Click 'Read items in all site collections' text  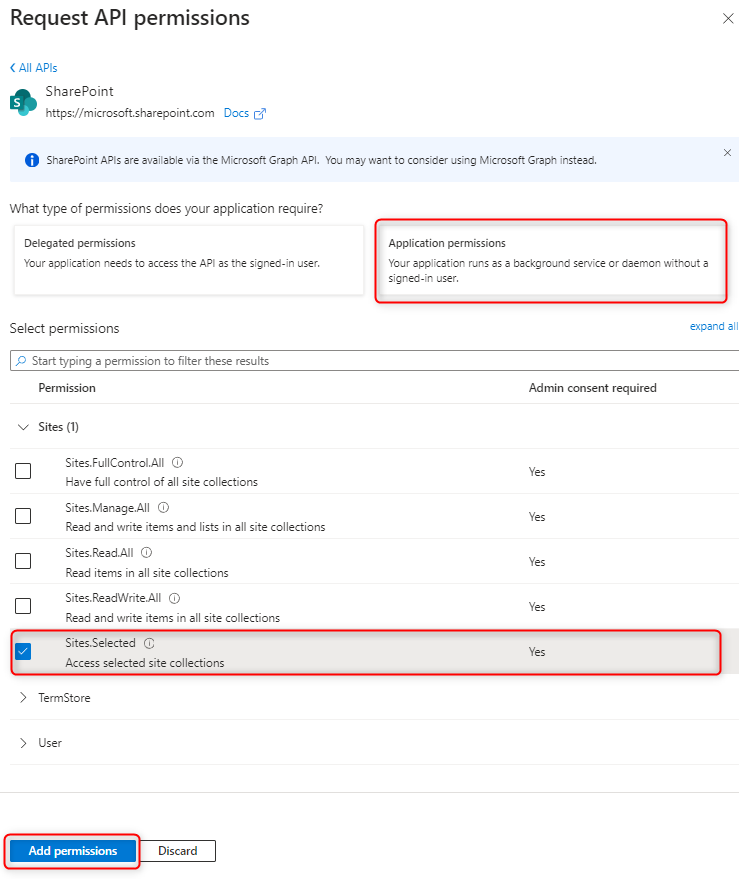click(x=147, y=573)
